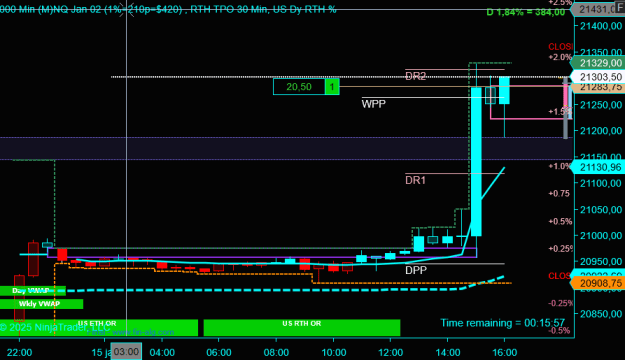Click the Time remaining countdown text
This screenshot has width=625, height=360.
502,323
